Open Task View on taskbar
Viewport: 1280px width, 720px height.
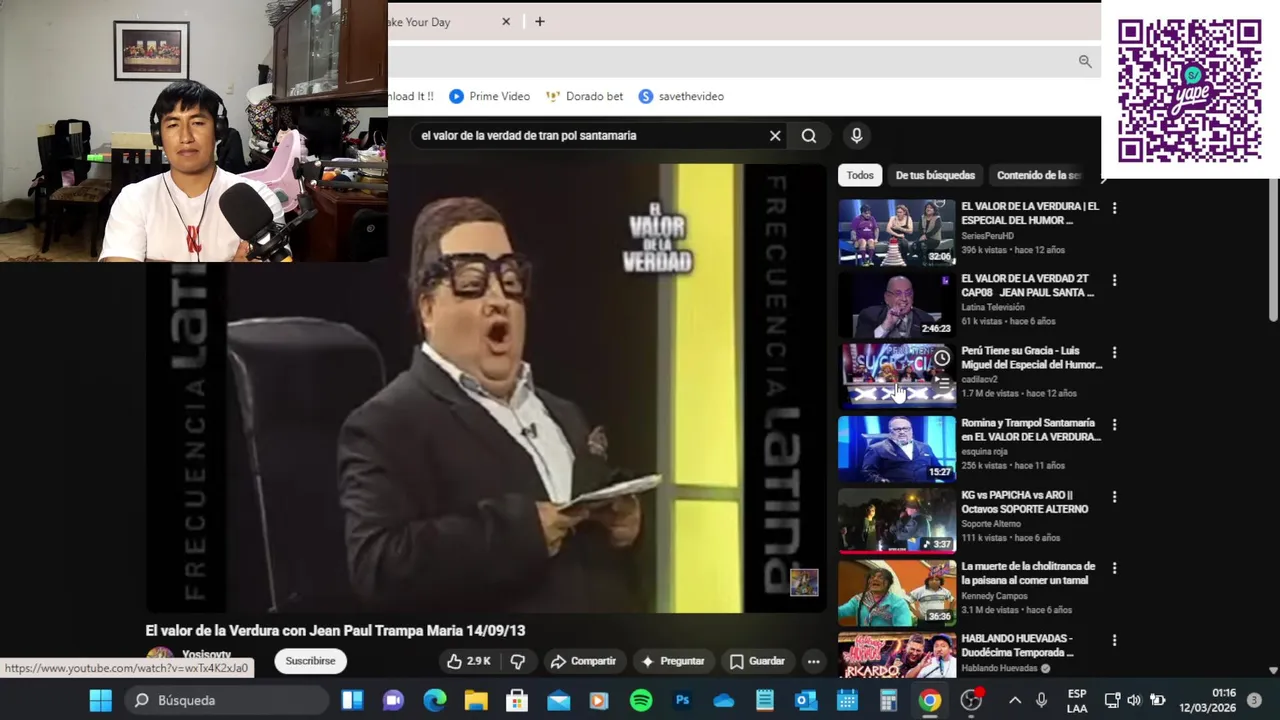(x=352, y=700)
